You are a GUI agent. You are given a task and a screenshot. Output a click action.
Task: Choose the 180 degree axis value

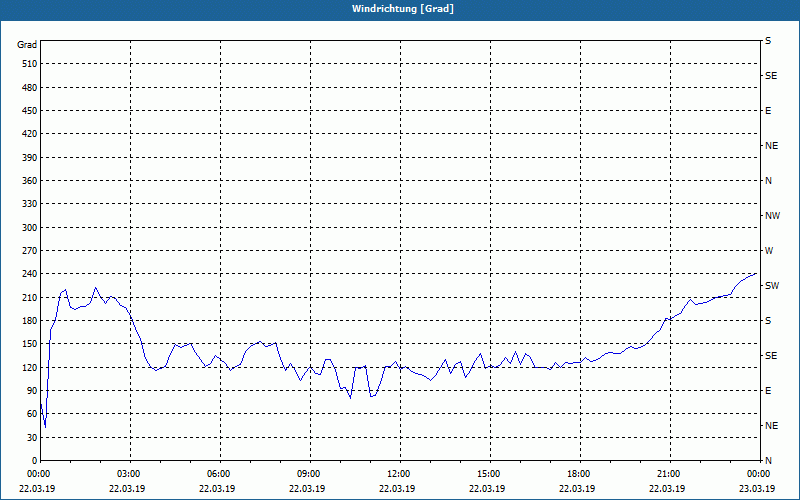coord(30,320)
